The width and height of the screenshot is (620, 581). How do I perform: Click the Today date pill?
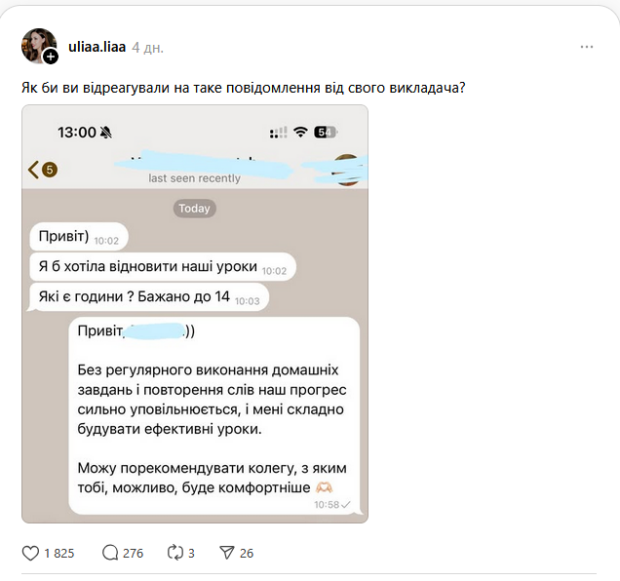point(194,208)
